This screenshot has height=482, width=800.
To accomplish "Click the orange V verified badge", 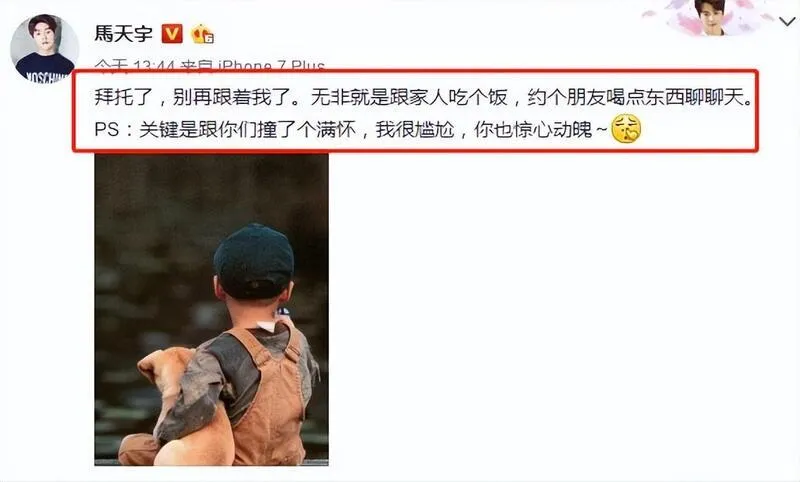I will click(x=172, y=34).
